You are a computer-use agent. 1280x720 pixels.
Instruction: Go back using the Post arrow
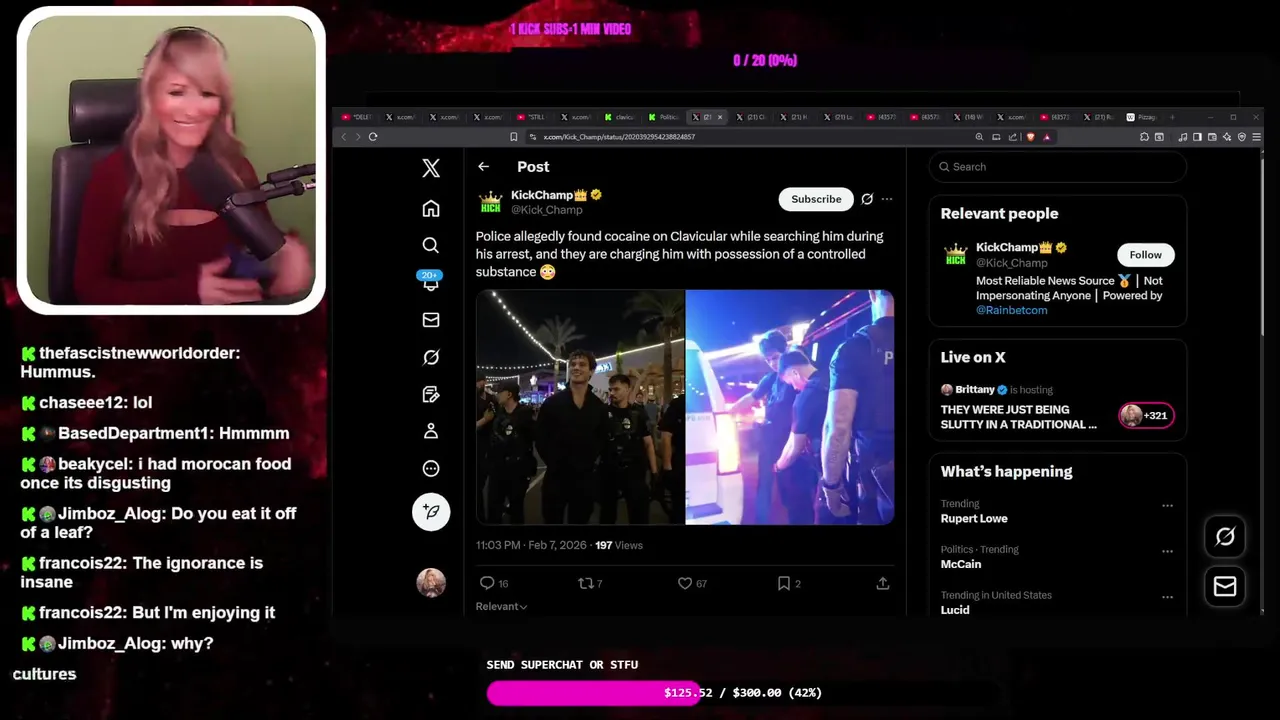483,167
